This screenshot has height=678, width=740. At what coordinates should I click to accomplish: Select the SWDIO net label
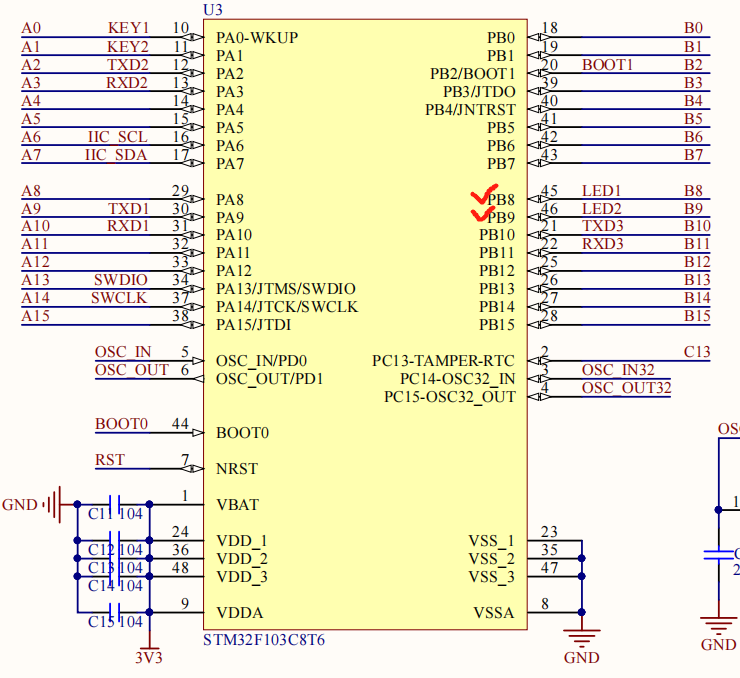coord(121,280)
